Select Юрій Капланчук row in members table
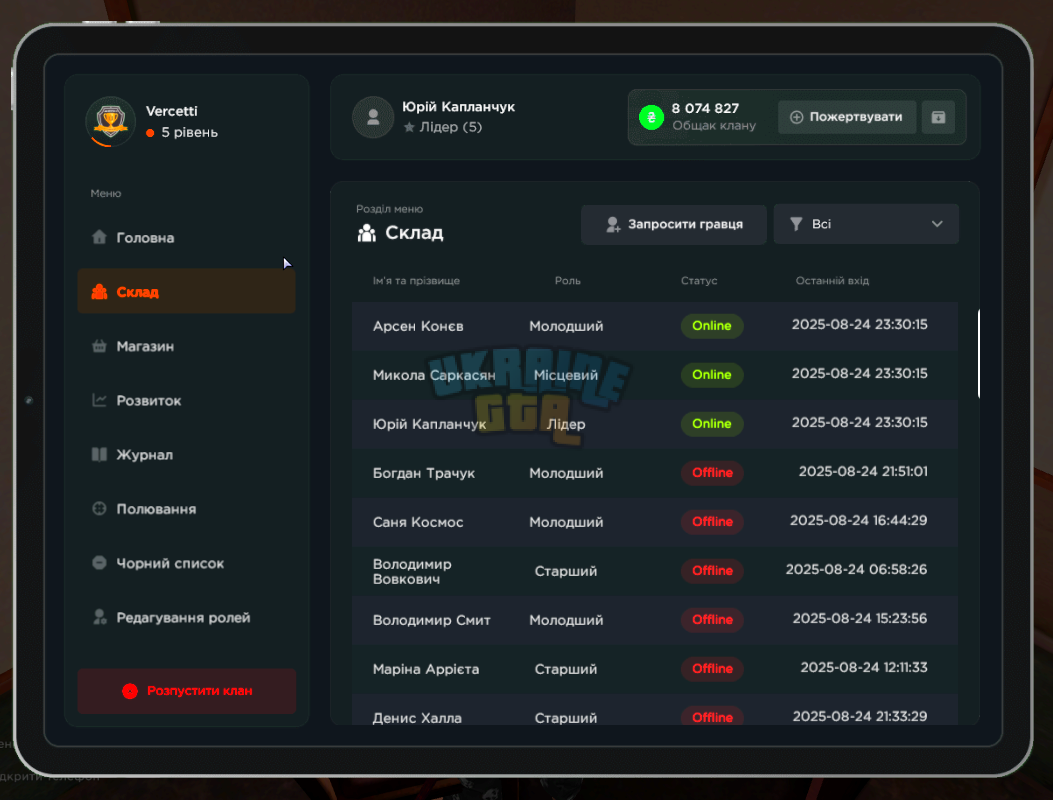1053x800 pixels. click(655, 424)
